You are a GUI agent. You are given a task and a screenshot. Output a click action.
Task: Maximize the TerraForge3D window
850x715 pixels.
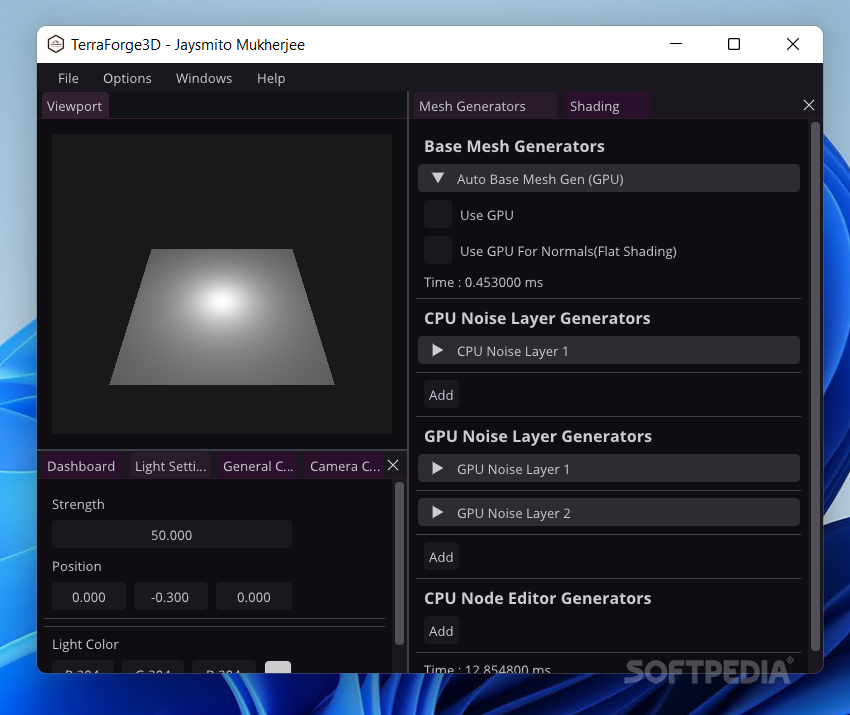point(733,44)
